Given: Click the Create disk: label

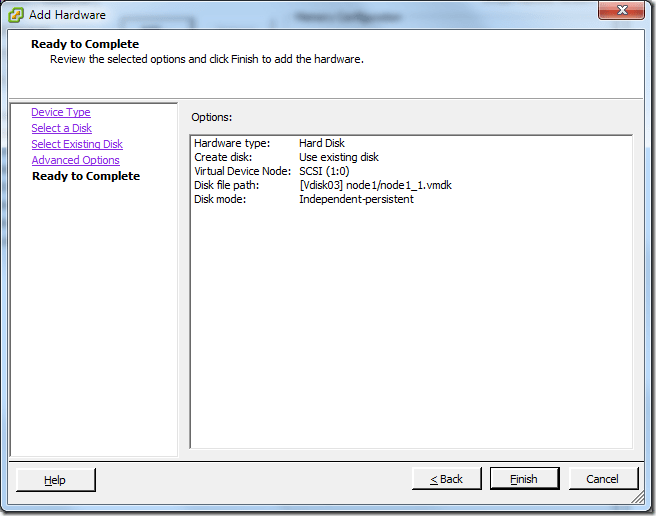Looking at the screenshot, I should click(x=223, y=157).
